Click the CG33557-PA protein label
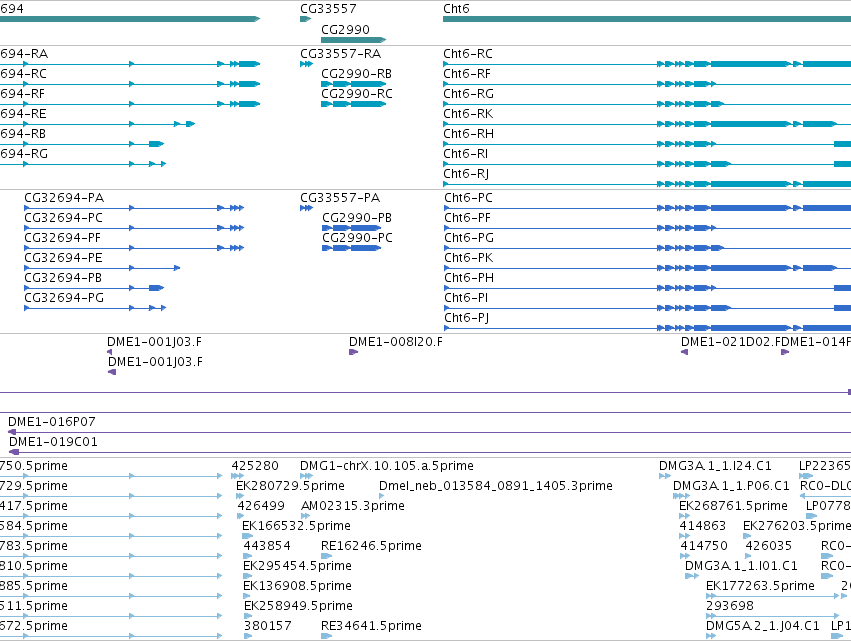 coord(340,198)
